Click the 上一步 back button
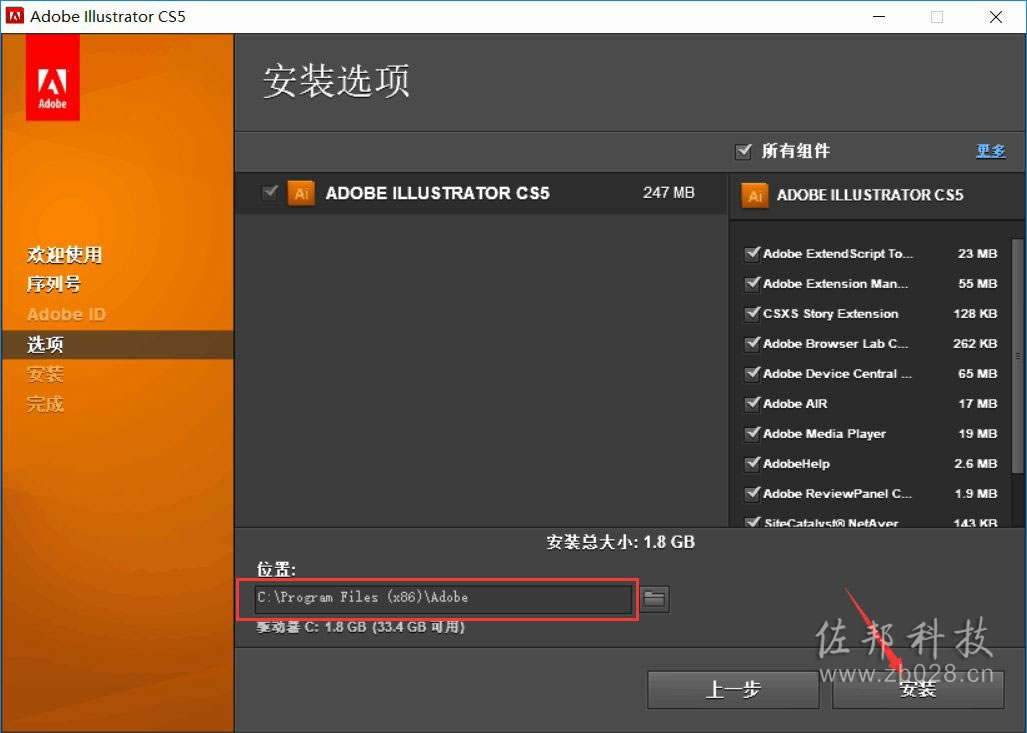The image size is (1027, 733). click(733, 689)
